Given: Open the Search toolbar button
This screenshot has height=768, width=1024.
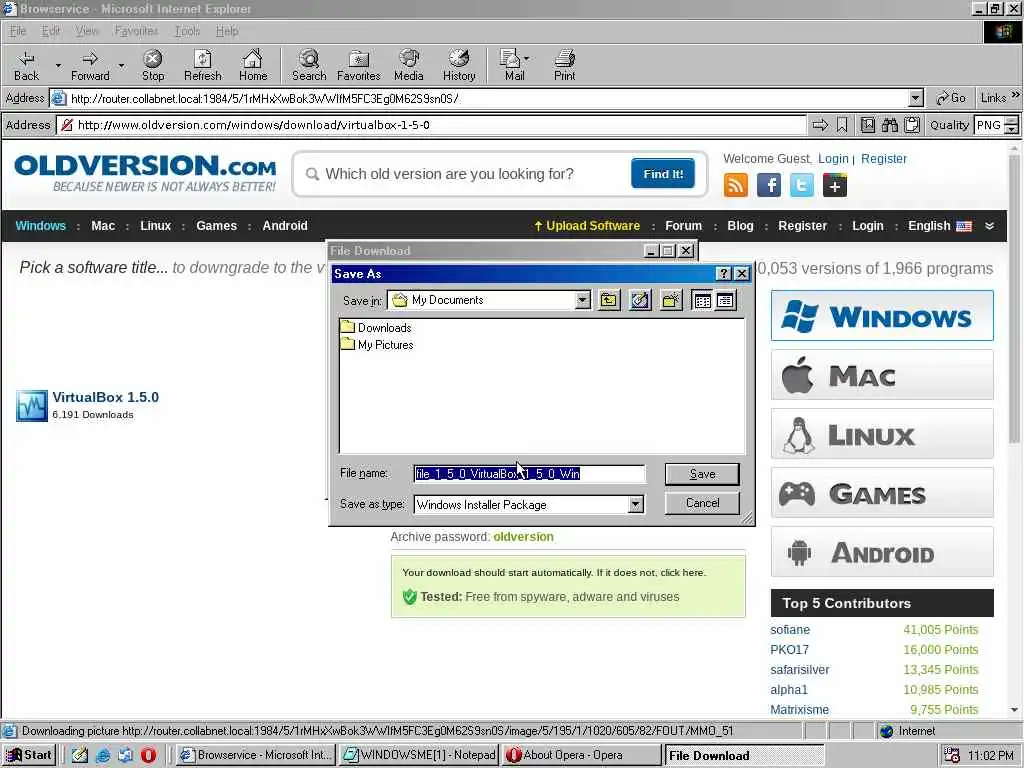Looking at the screenshot, I should coord(309,66).
